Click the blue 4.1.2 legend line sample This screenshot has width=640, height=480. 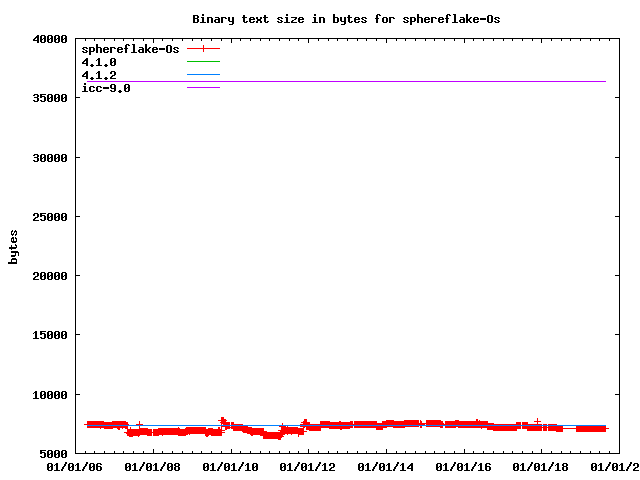click(x=203, y=75)
